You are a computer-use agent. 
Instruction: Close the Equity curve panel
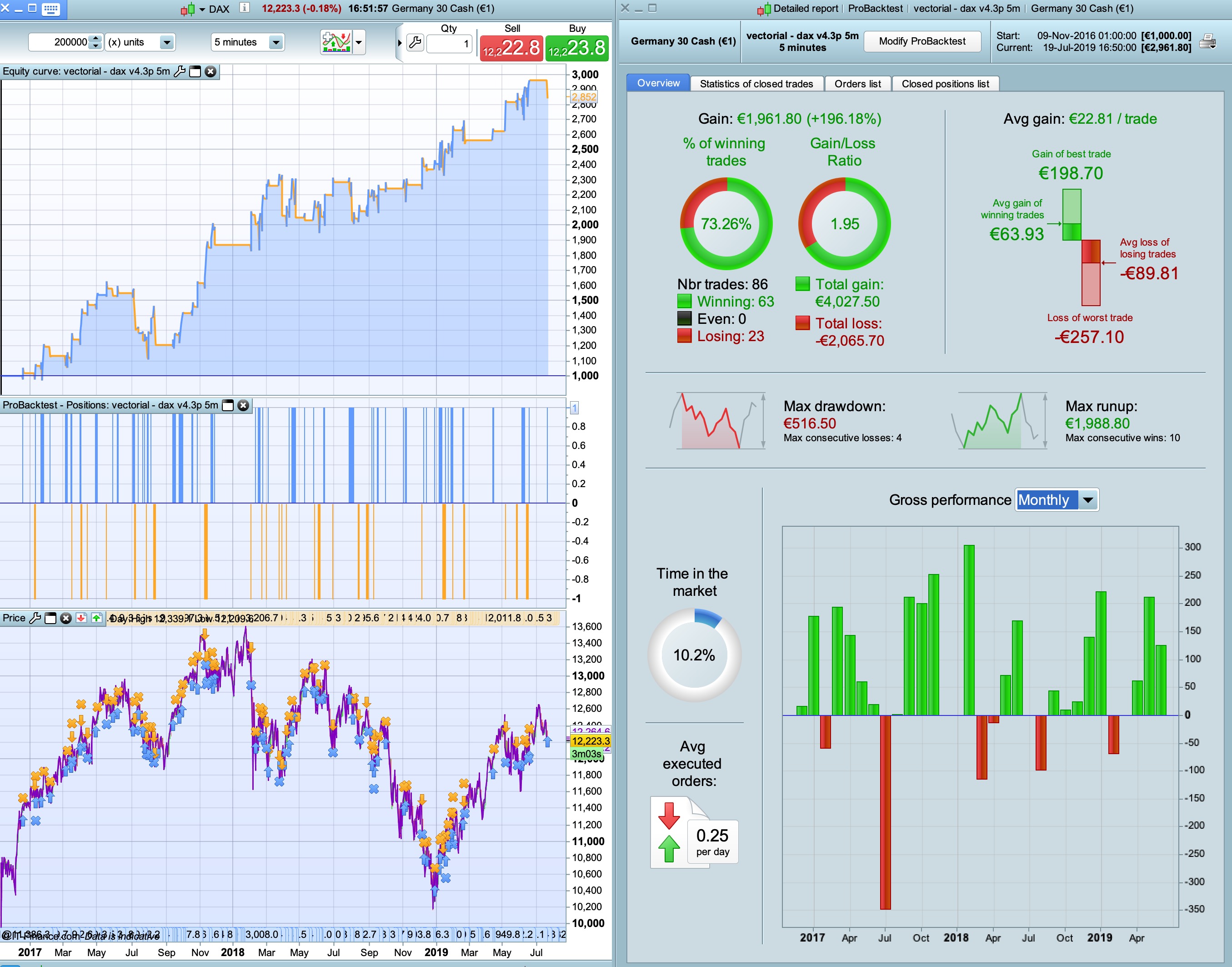(210, 71)
